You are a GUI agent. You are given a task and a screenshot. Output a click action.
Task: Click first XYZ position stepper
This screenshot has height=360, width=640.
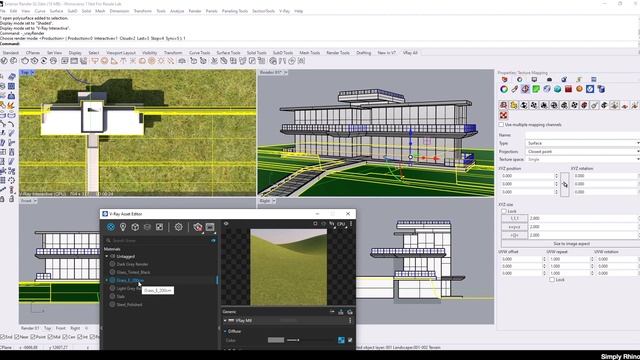pyautogui.click(x=556, y=176)
